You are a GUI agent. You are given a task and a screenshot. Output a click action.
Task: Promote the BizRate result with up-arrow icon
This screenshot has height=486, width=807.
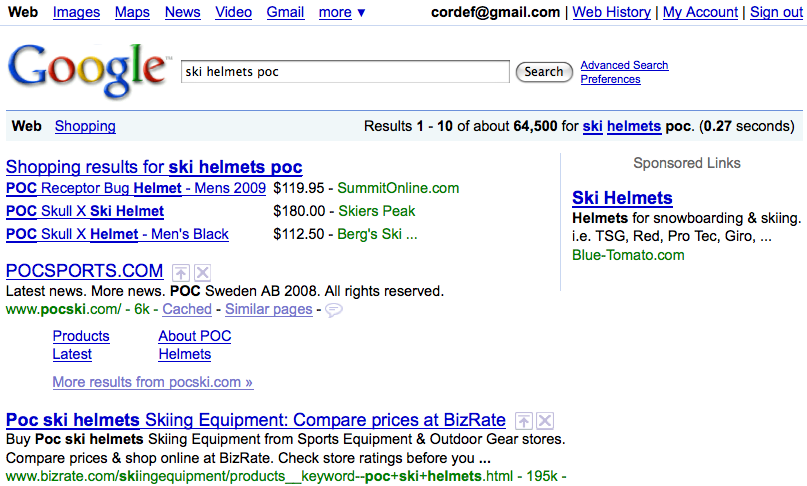pos(524,421)
